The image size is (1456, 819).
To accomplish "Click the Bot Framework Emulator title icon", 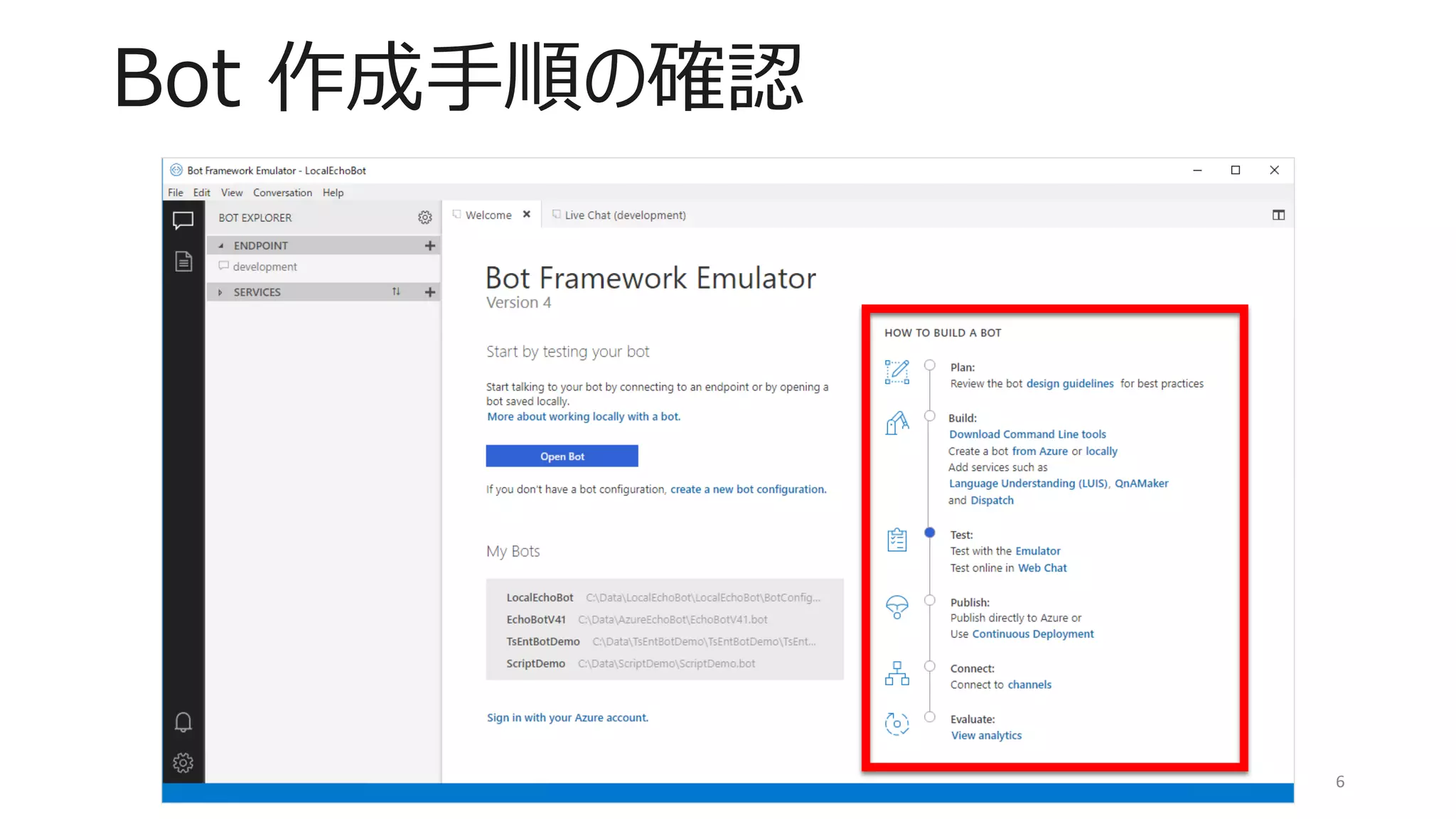I will tap(176, 170).
